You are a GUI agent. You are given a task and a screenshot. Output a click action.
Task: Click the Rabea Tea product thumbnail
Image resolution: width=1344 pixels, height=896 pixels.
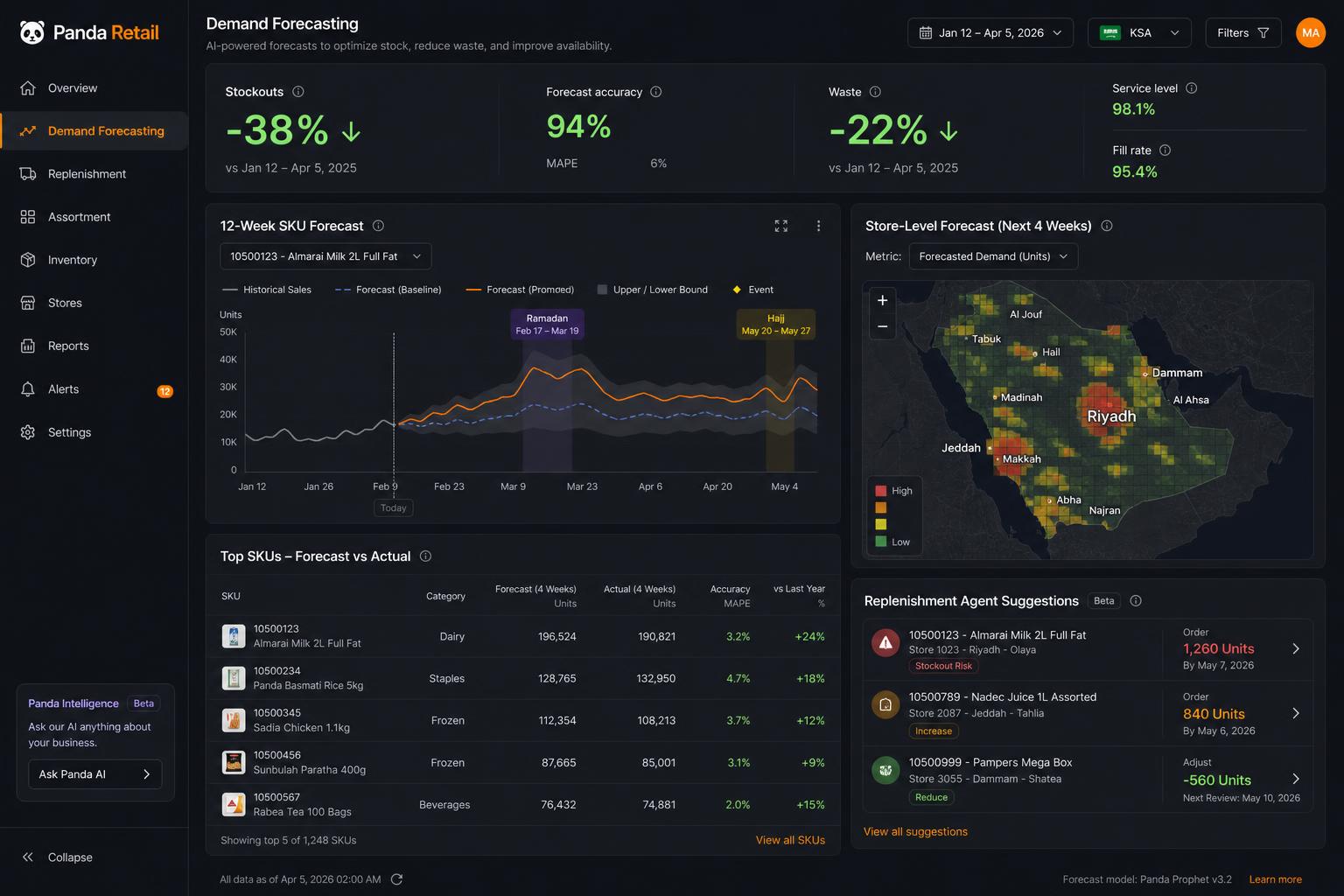[234, 805]
